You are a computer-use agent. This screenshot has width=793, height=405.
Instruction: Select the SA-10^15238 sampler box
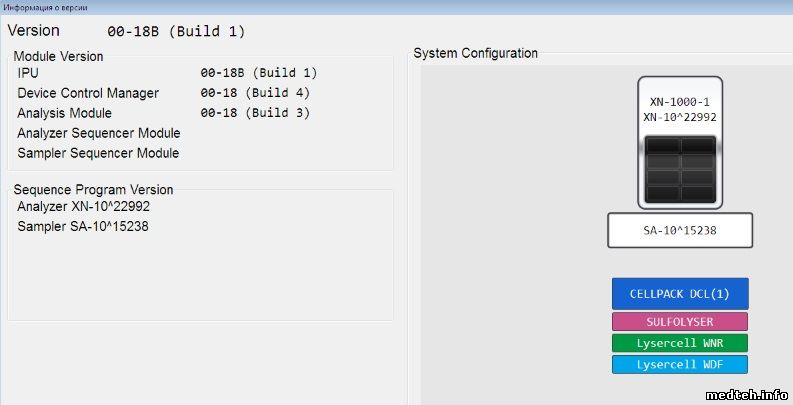(x=680, y=230)
